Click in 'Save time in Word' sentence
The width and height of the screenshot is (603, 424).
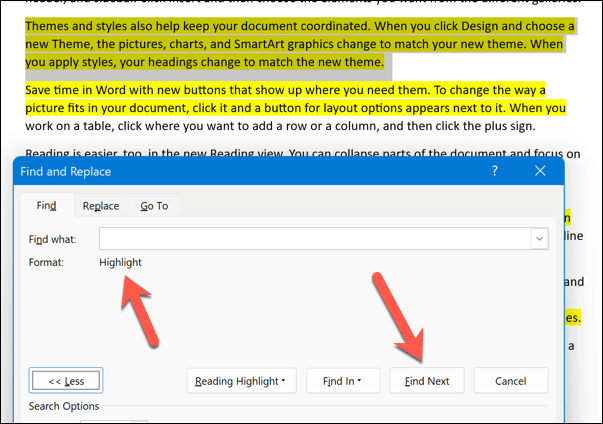tap(228, 90)
